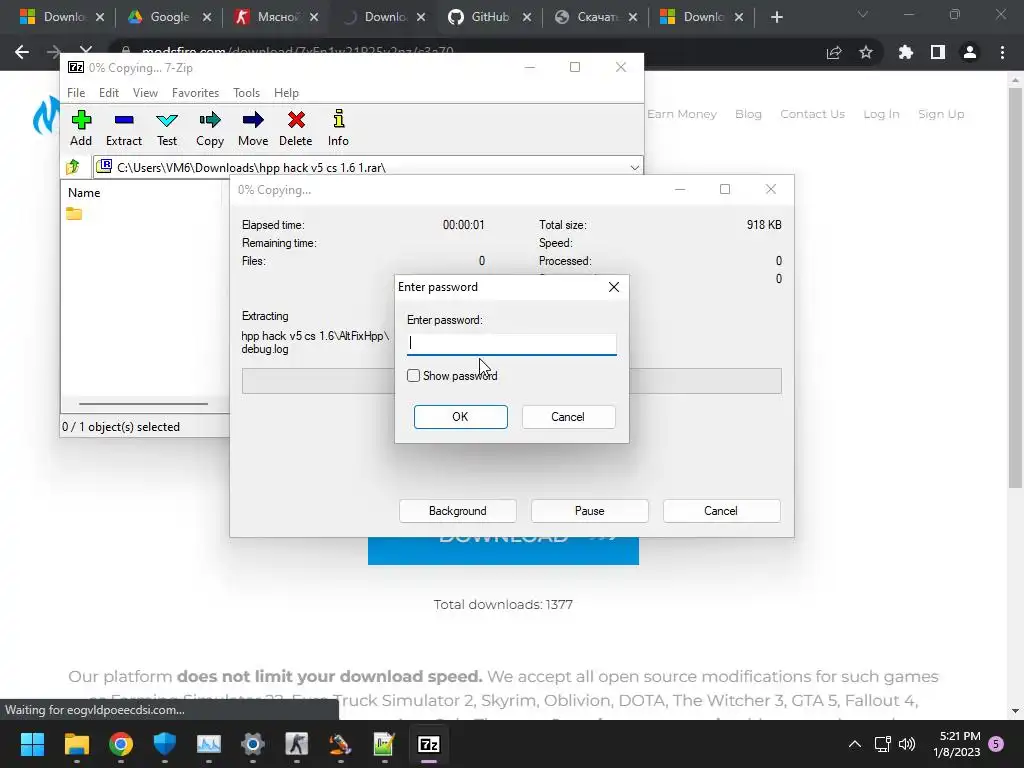Toggle the Chrome side panel icon
The image size is (1024, 768).
pos(938,52)
